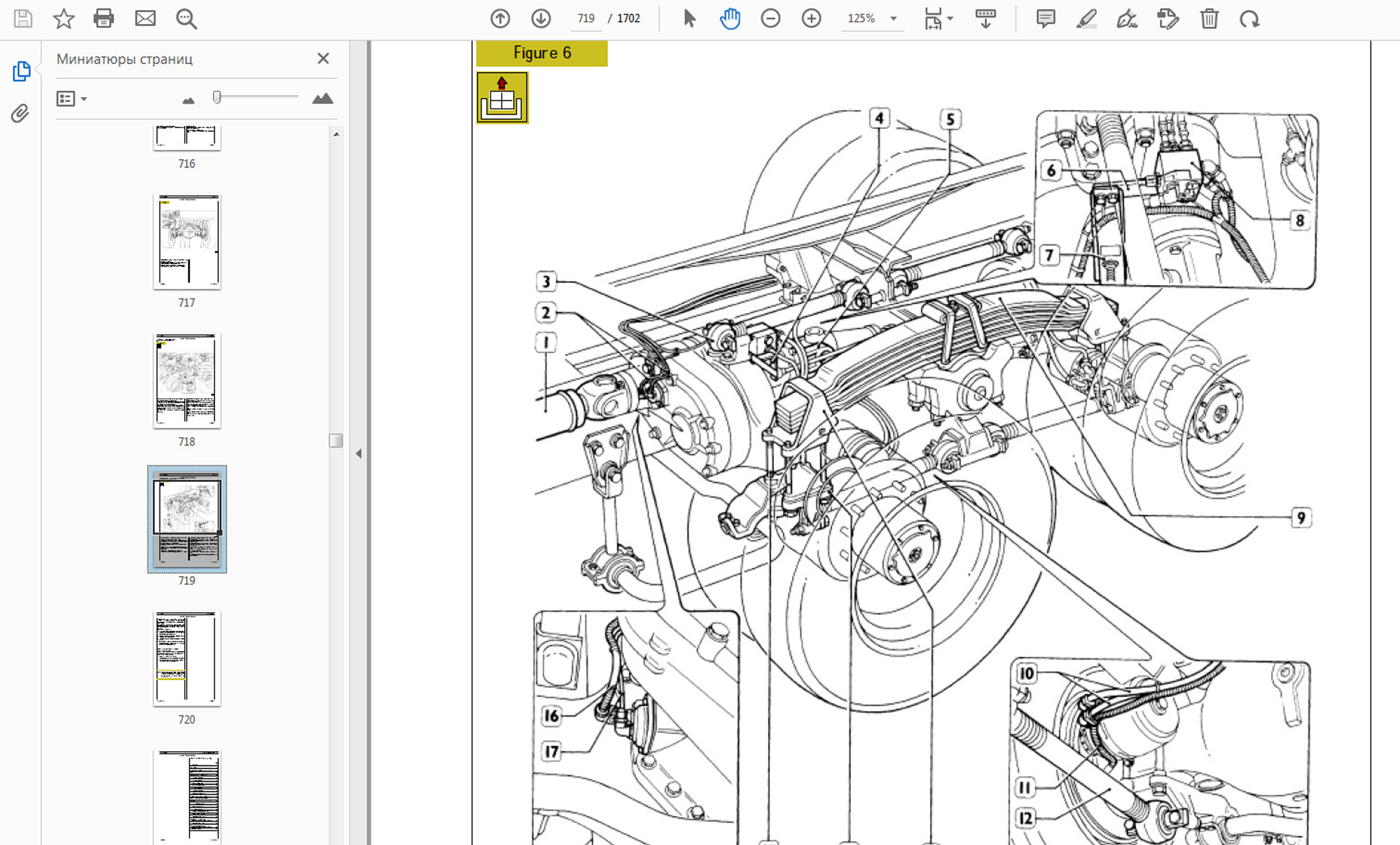Screen dimensions: 1400x845
Task: Collapse the left navigation pane arrow
Action: (359, 453)
